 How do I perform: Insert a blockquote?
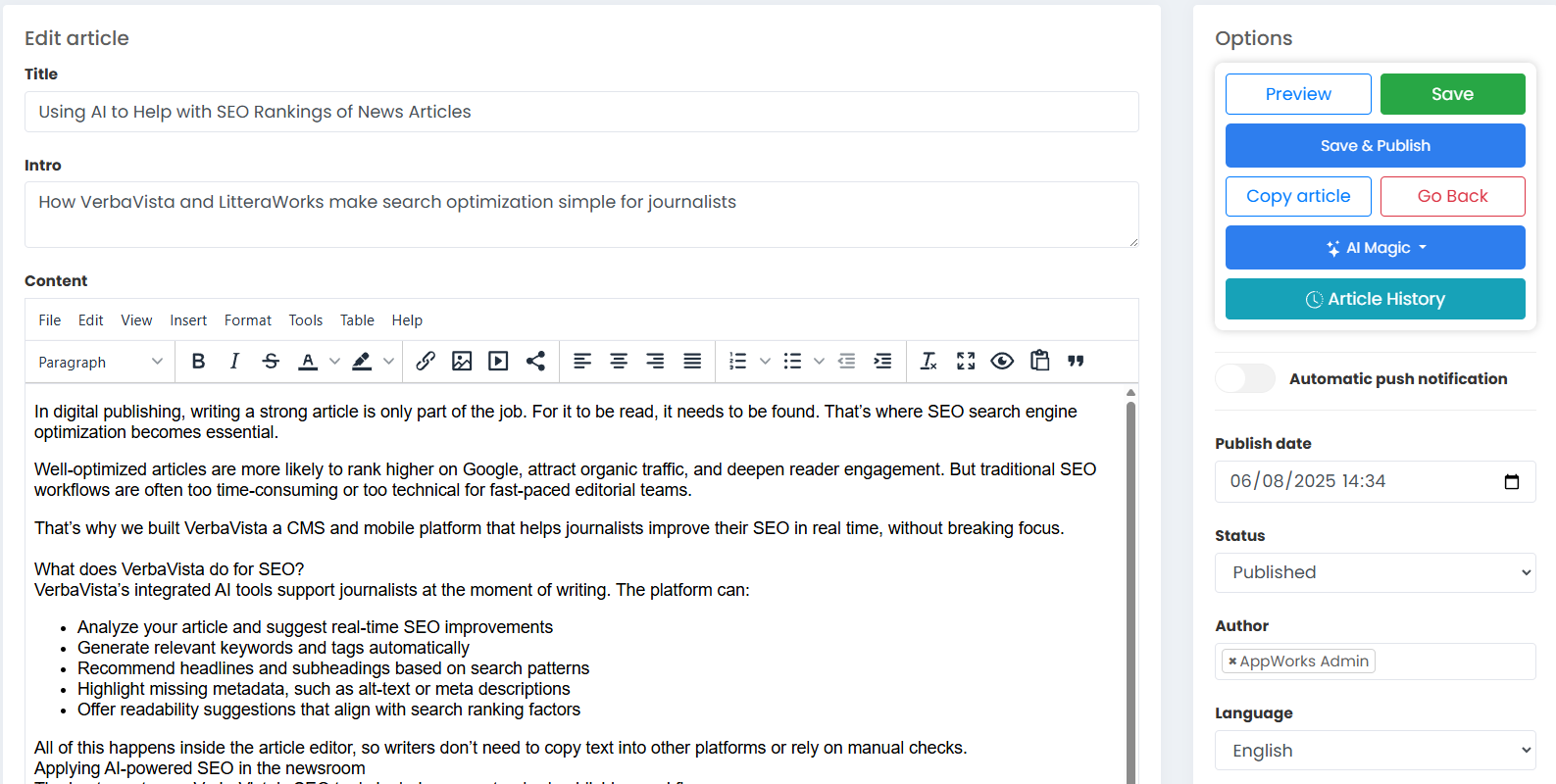1076,362
